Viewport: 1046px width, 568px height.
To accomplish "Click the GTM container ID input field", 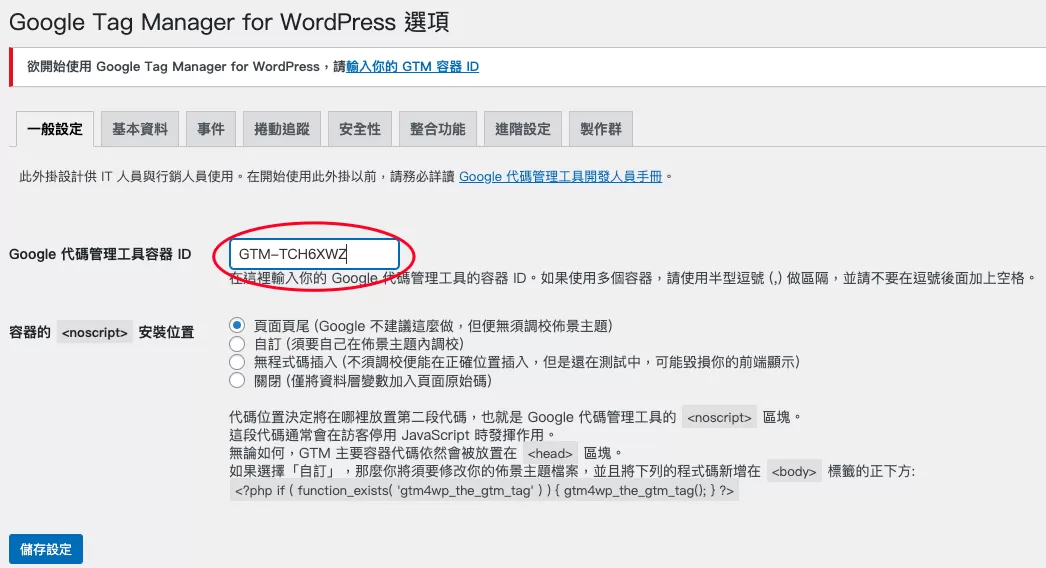I will [314, 254].
